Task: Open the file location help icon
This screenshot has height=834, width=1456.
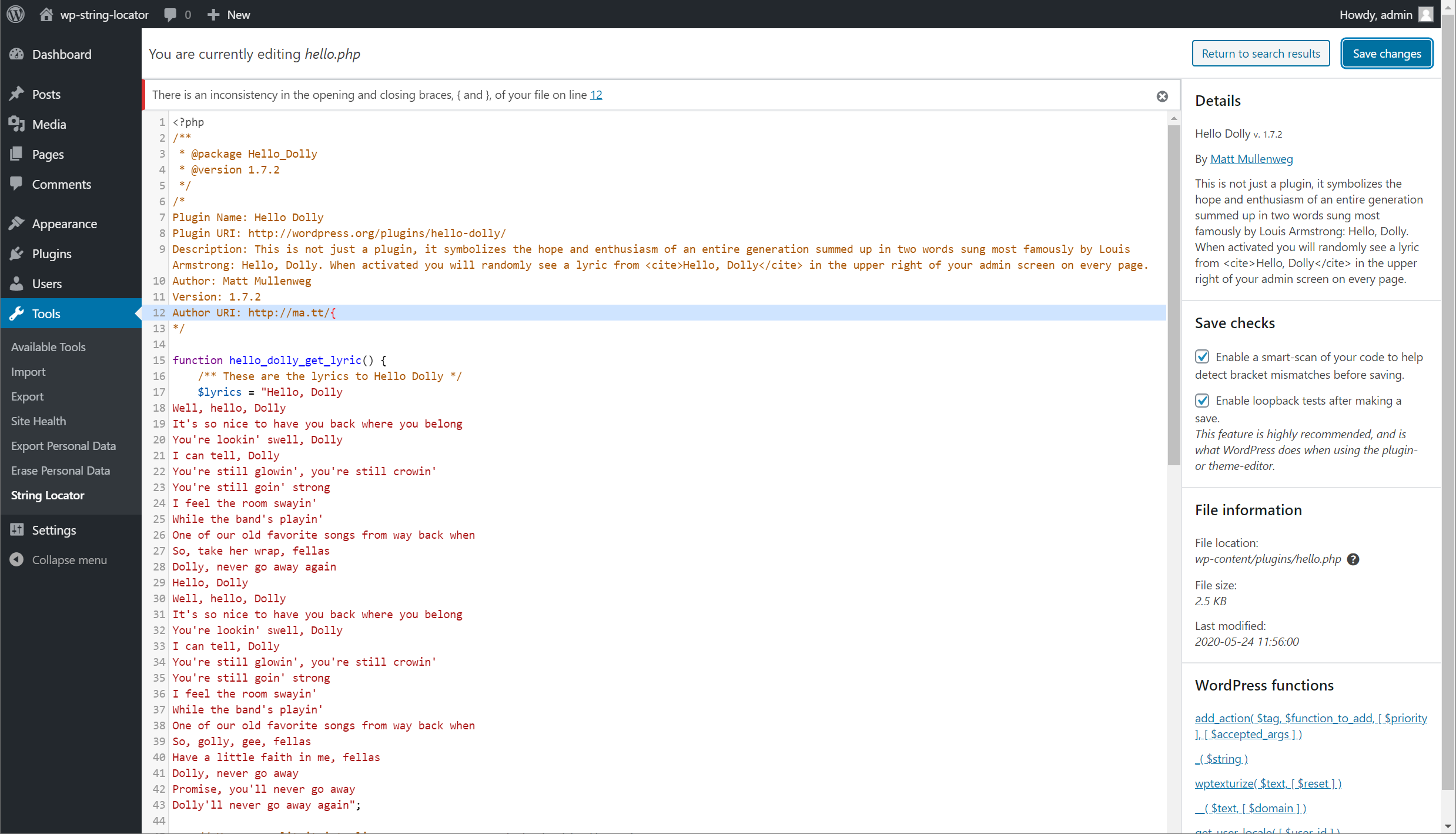Action: pos(1353,559)
